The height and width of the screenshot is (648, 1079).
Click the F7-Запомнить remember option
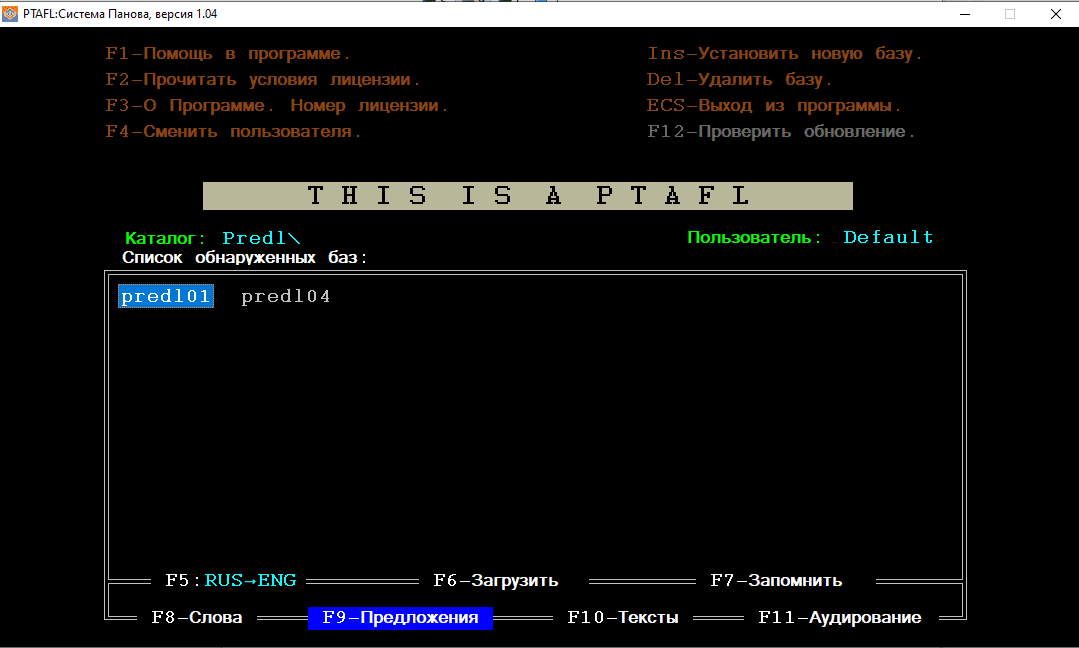point(776,581)
